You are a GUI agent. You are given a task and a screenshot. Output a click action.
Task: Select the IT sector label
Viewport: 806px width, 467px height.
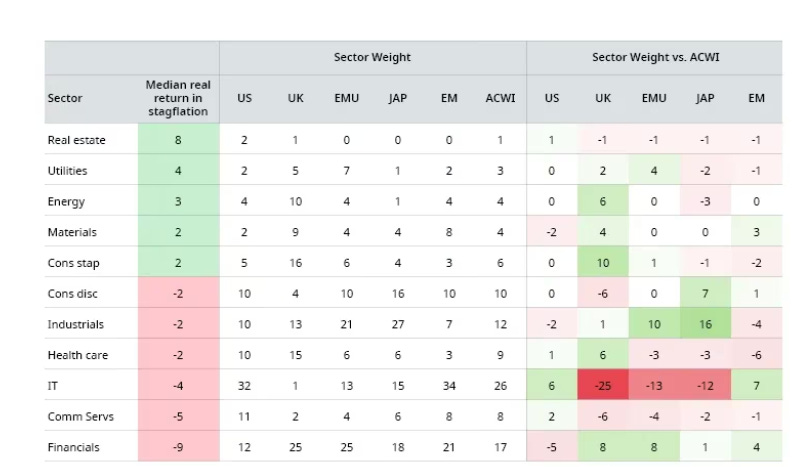(x=52, y=386)
